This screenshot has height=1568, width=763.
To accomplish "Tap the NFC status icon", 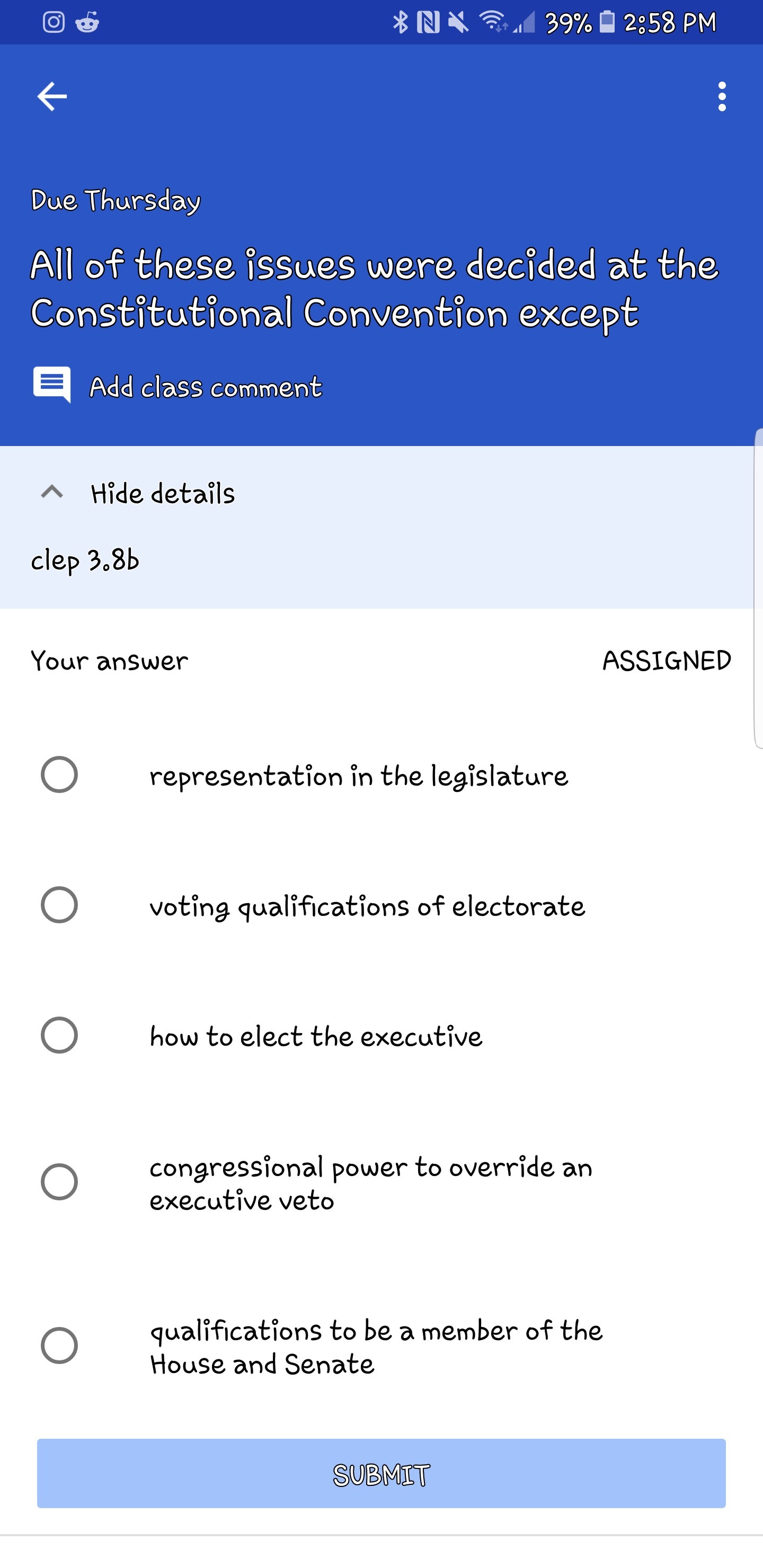I will click(428, 23).
